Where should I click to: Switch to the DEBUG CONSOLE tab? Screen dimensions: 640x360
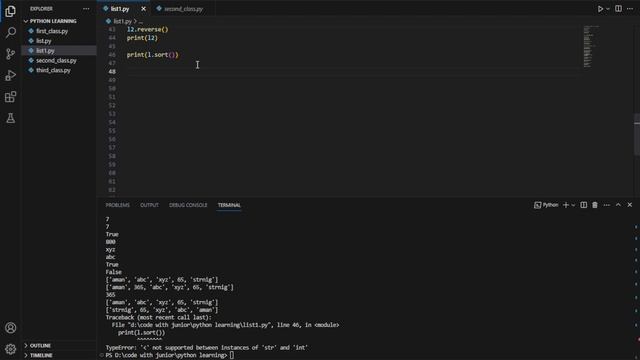click(188, 205)
